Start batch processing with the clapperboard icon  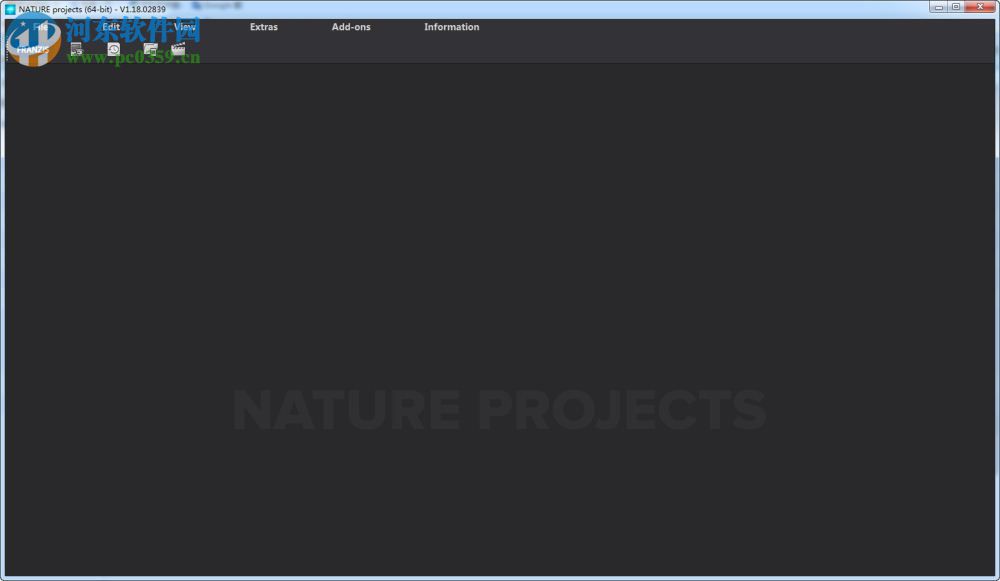(x=178, y=48)
